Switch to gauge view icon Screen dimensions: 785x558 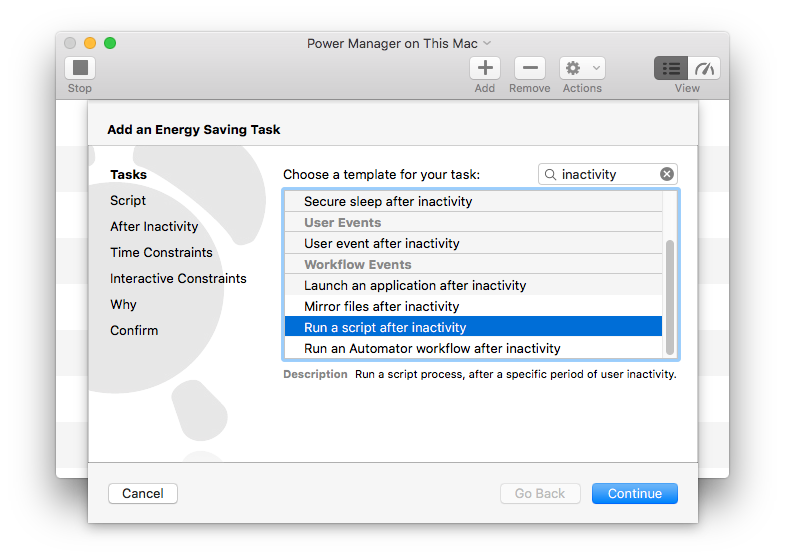point(704,68)
